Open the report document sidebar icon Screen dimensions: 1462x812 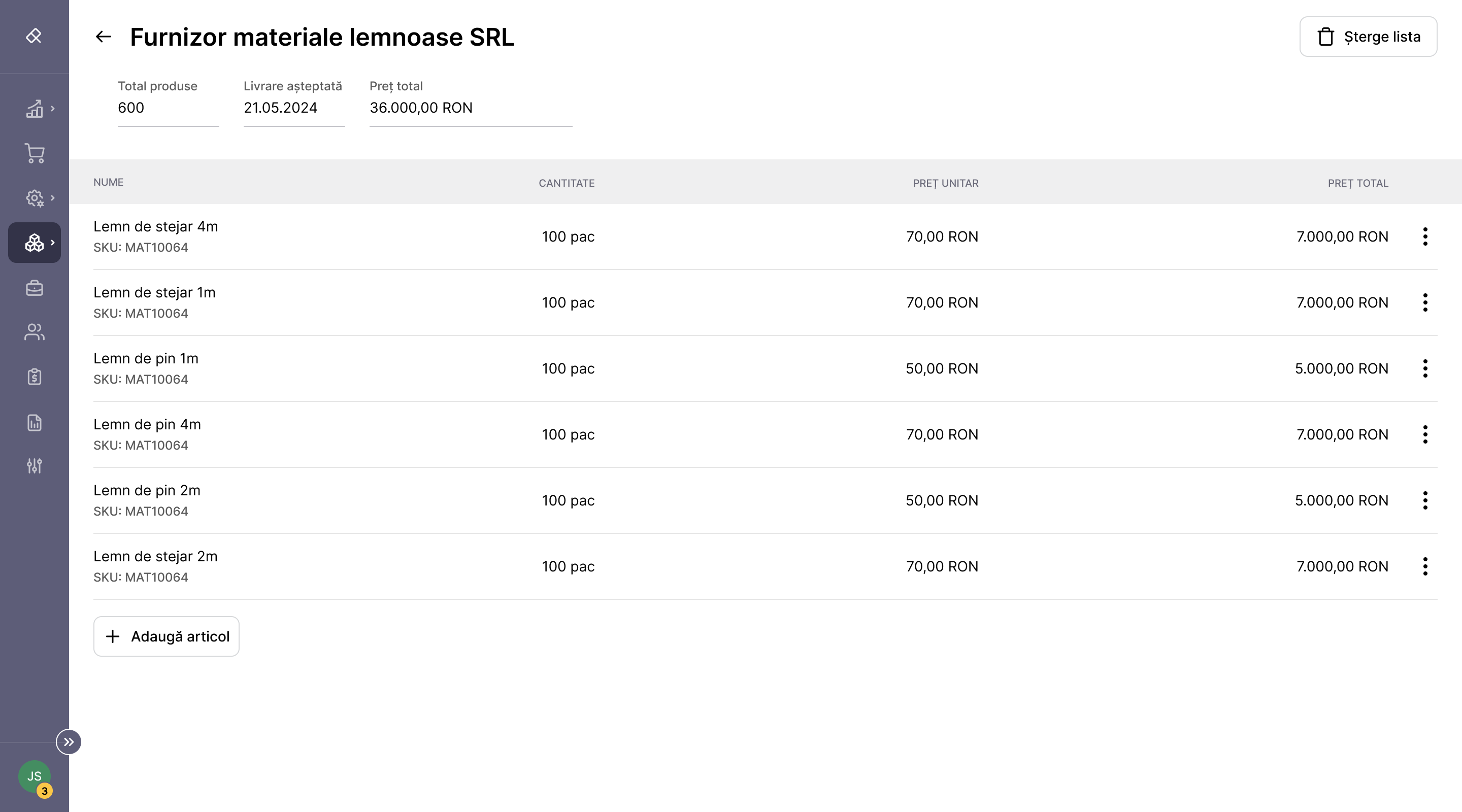coord(34,422)
